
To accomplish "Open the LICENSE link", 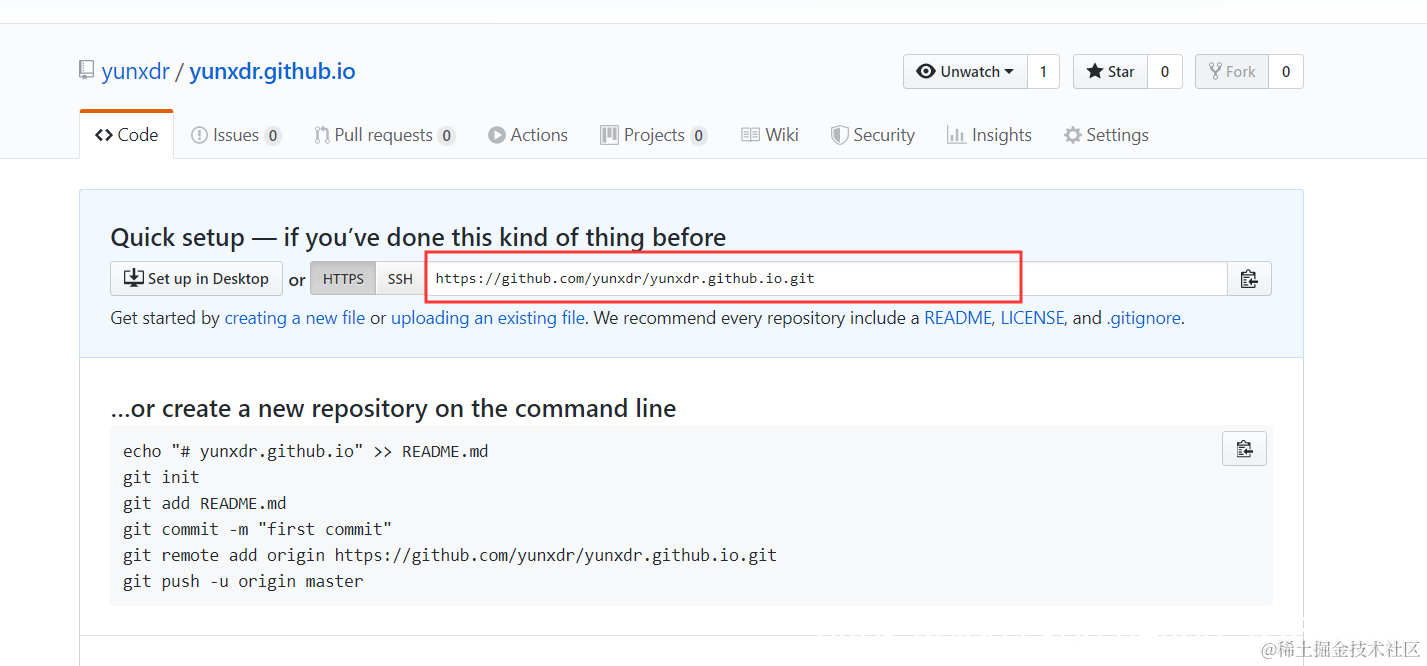I will click(1032, 318).
